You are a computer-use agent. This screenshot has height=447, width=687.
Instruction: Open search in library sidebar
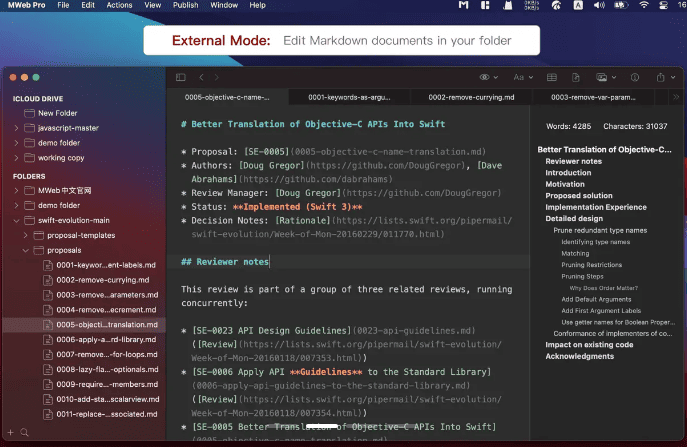point(25,433)
